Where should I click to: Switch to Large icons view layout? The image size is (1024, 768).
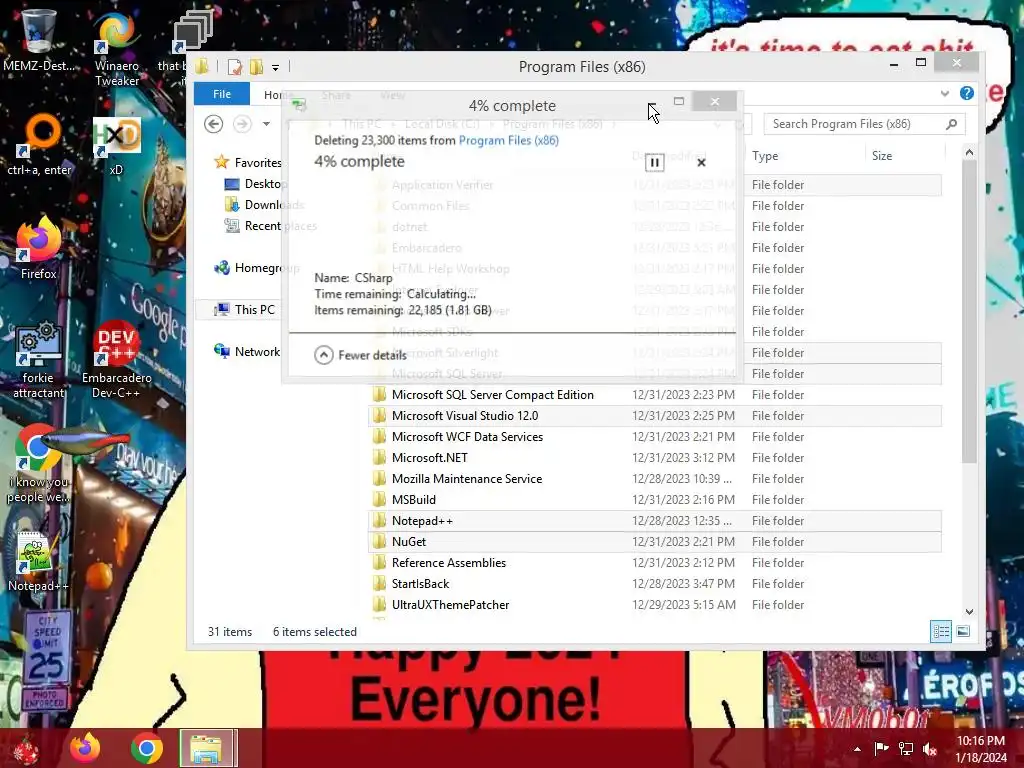(x=963, y=632)
